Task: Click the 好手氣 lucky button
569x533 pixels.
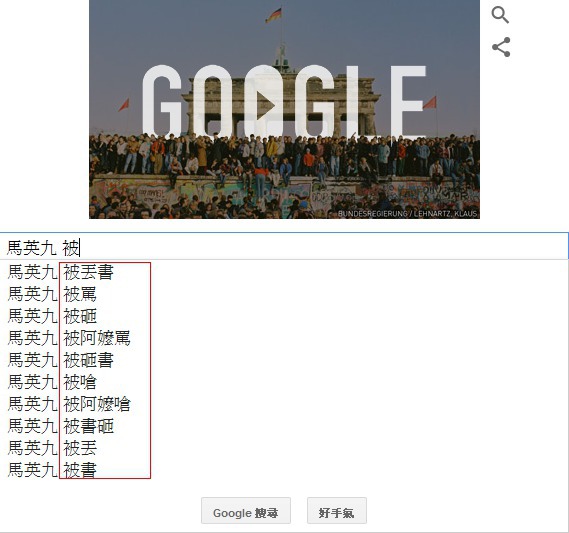Action: [337, 511]
